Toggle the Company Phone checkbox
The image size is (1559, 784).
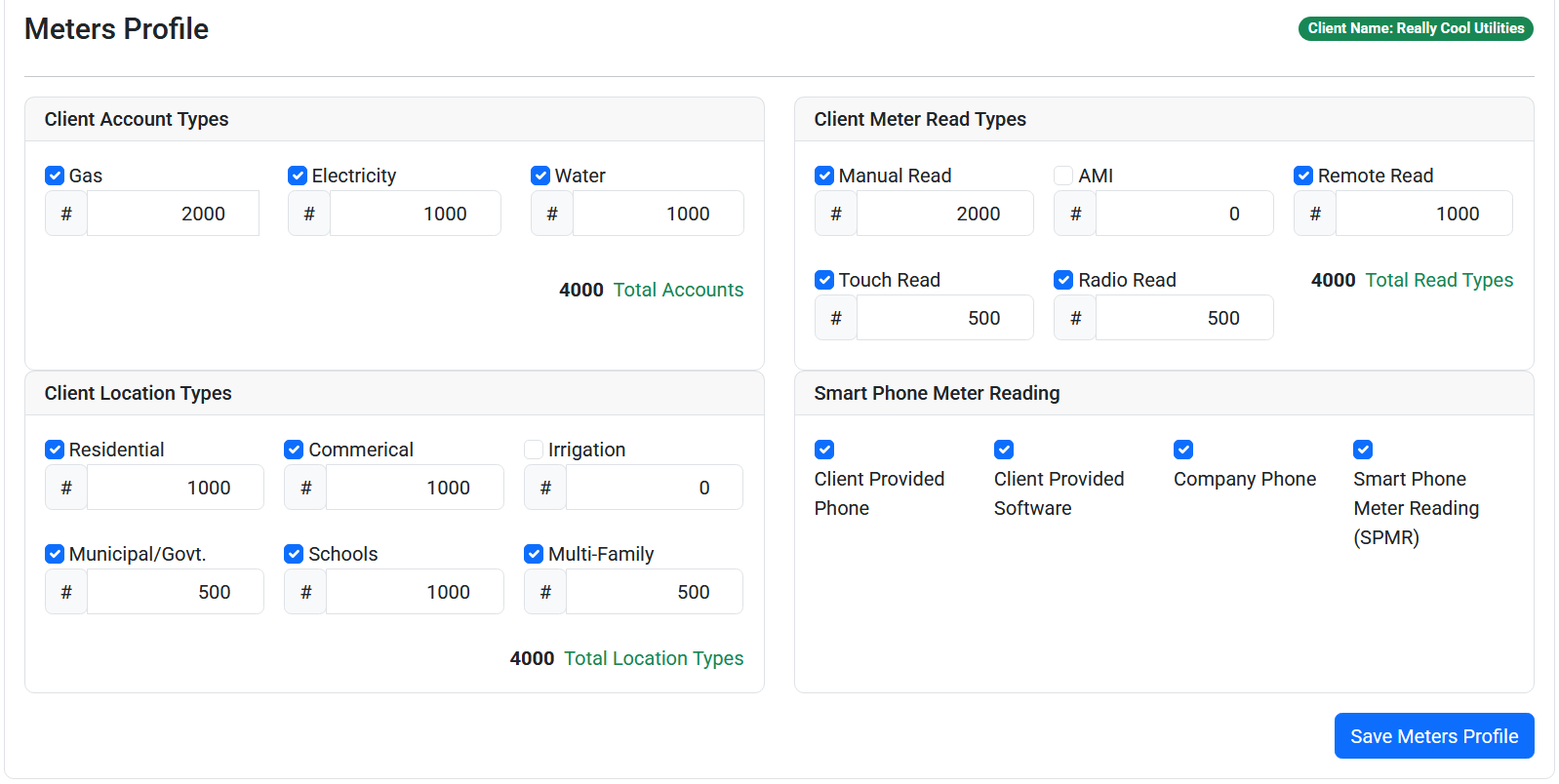1183,450
